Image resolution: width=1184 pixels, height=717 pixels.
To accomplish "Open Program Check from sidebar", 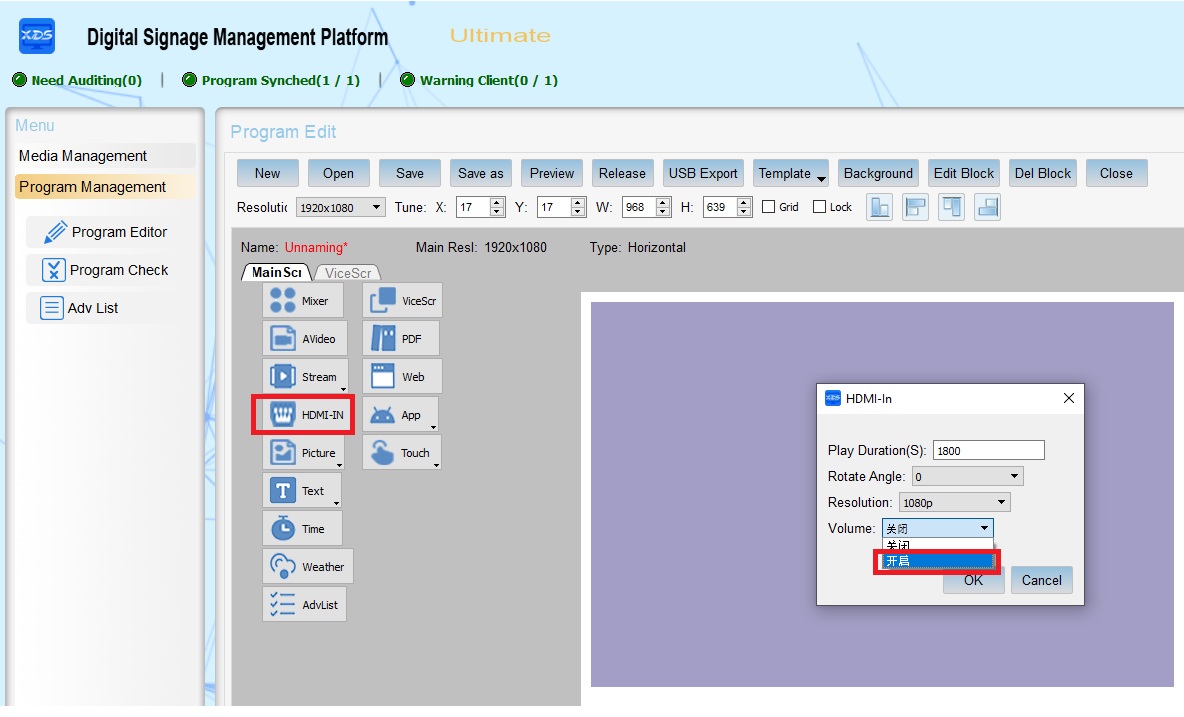I will point(118,270).
